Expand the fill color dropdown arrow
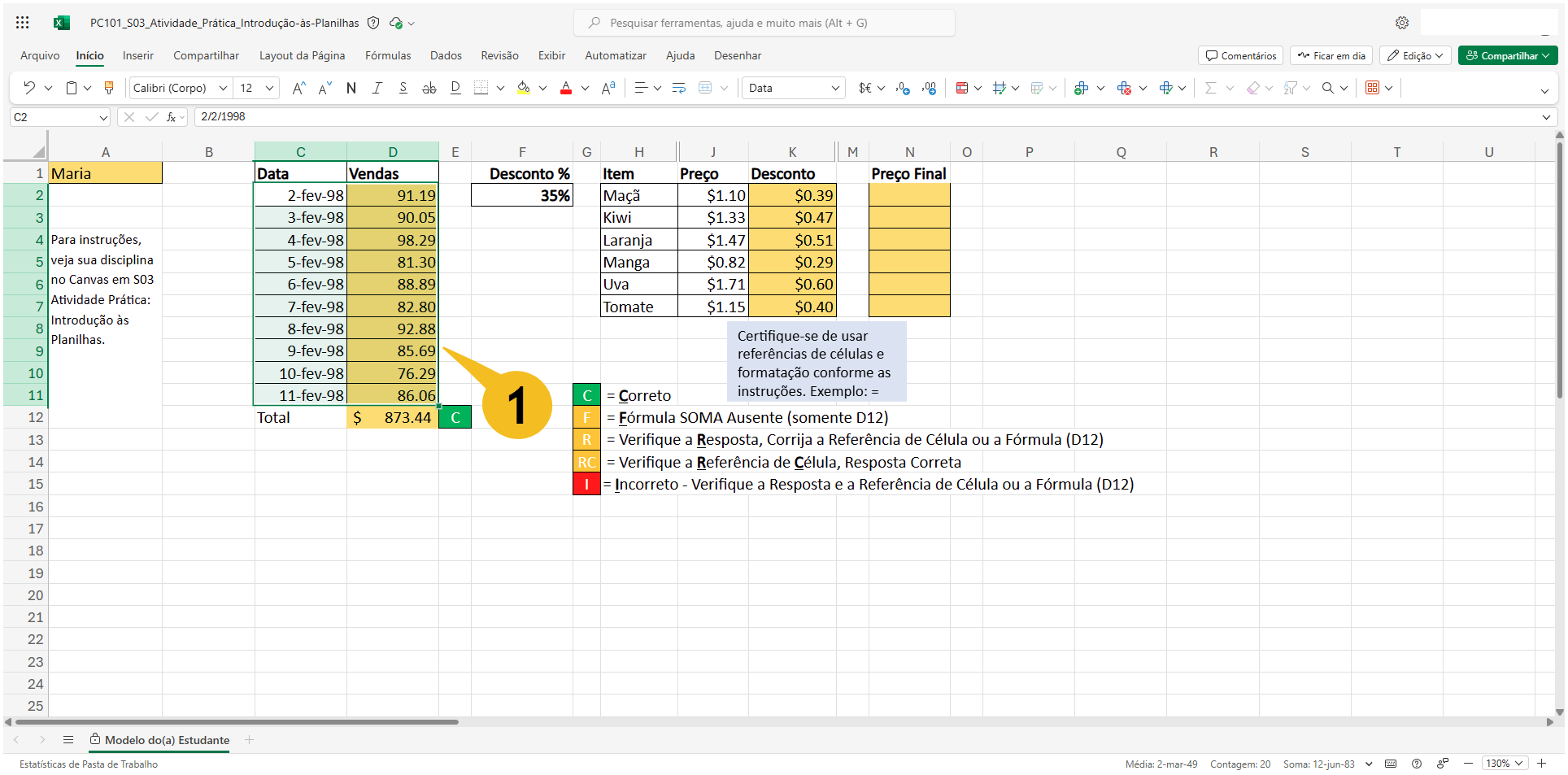This screenshot has height=775, width=1568. tap(542, 88)
